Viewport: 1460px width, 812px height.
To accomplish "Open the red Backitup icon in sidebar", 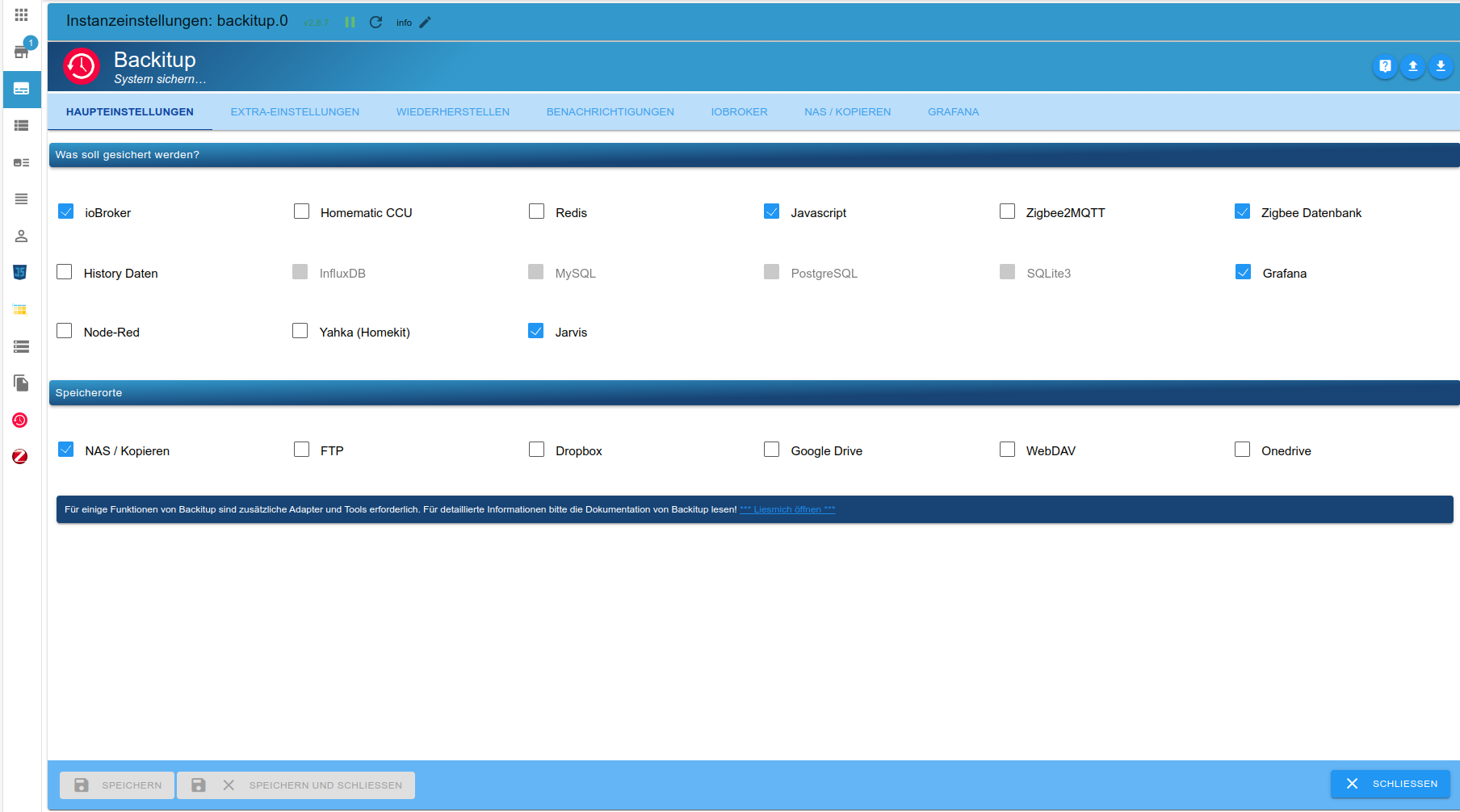I will [x=20, y=420].
